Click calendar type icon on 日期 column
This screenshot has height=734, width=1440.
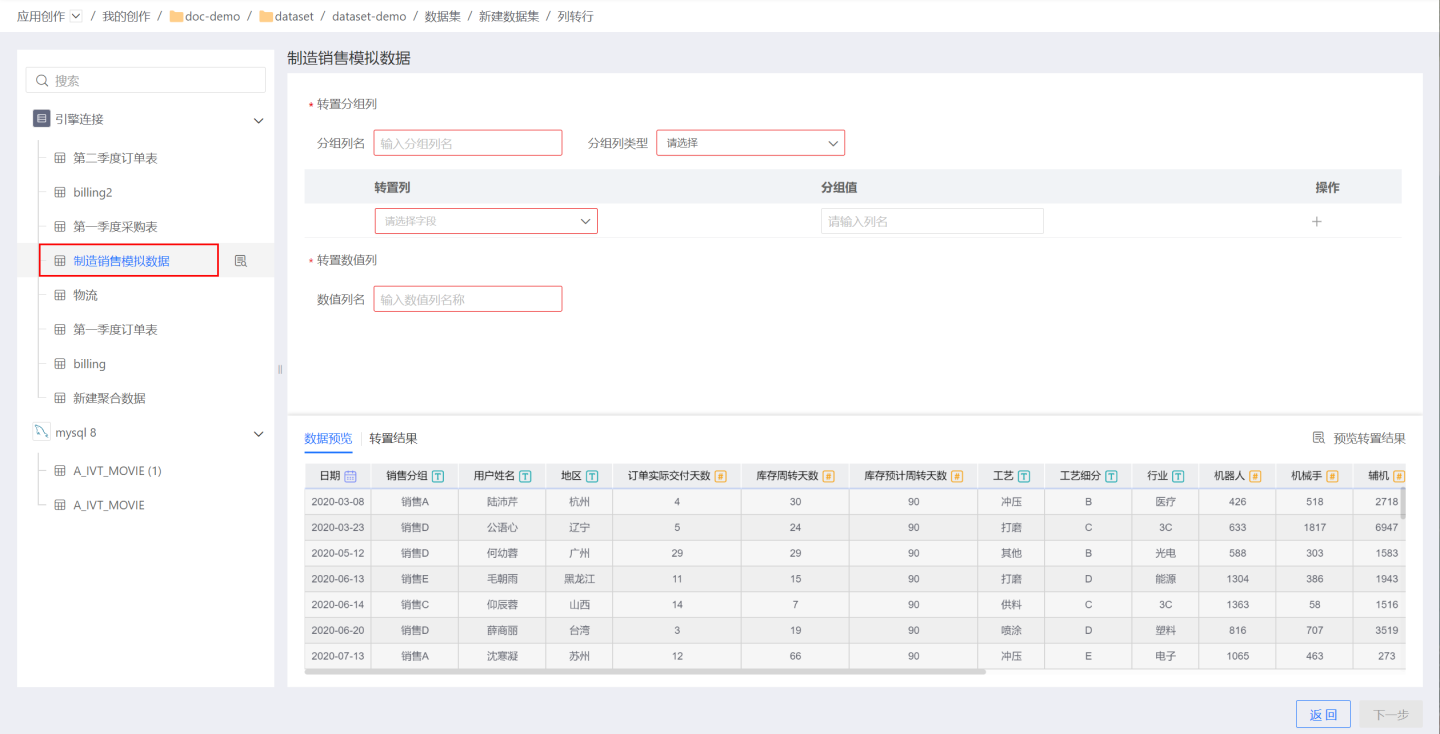tap(350, 476)
